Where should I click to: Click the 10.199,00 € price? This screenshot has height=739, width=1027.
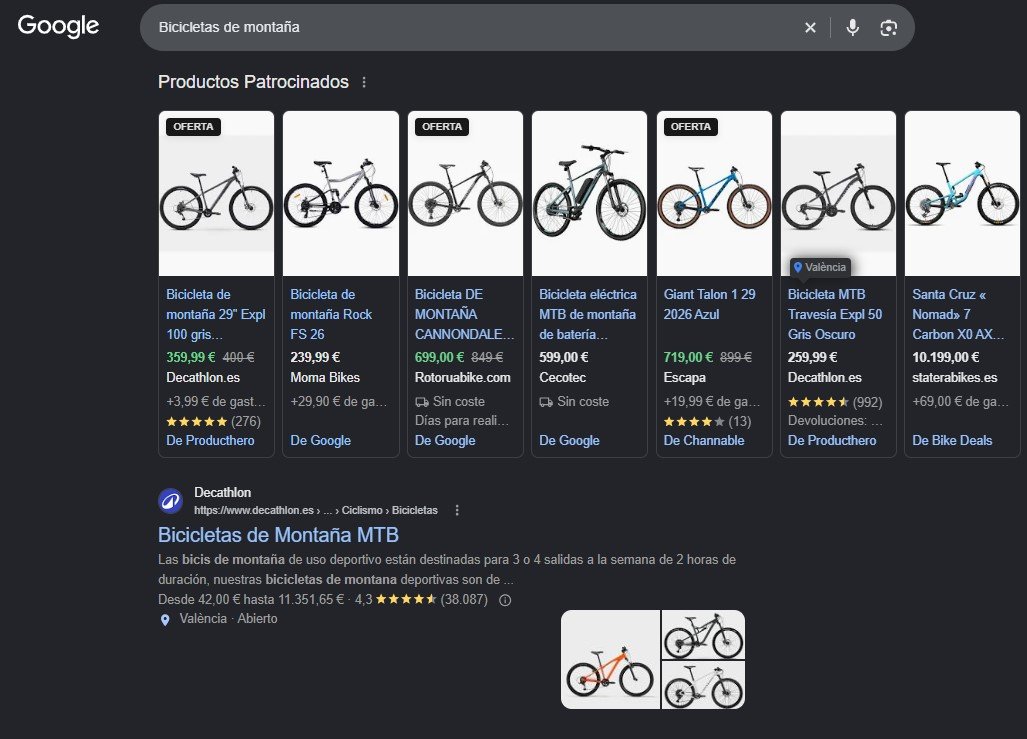tap(946, 357)
